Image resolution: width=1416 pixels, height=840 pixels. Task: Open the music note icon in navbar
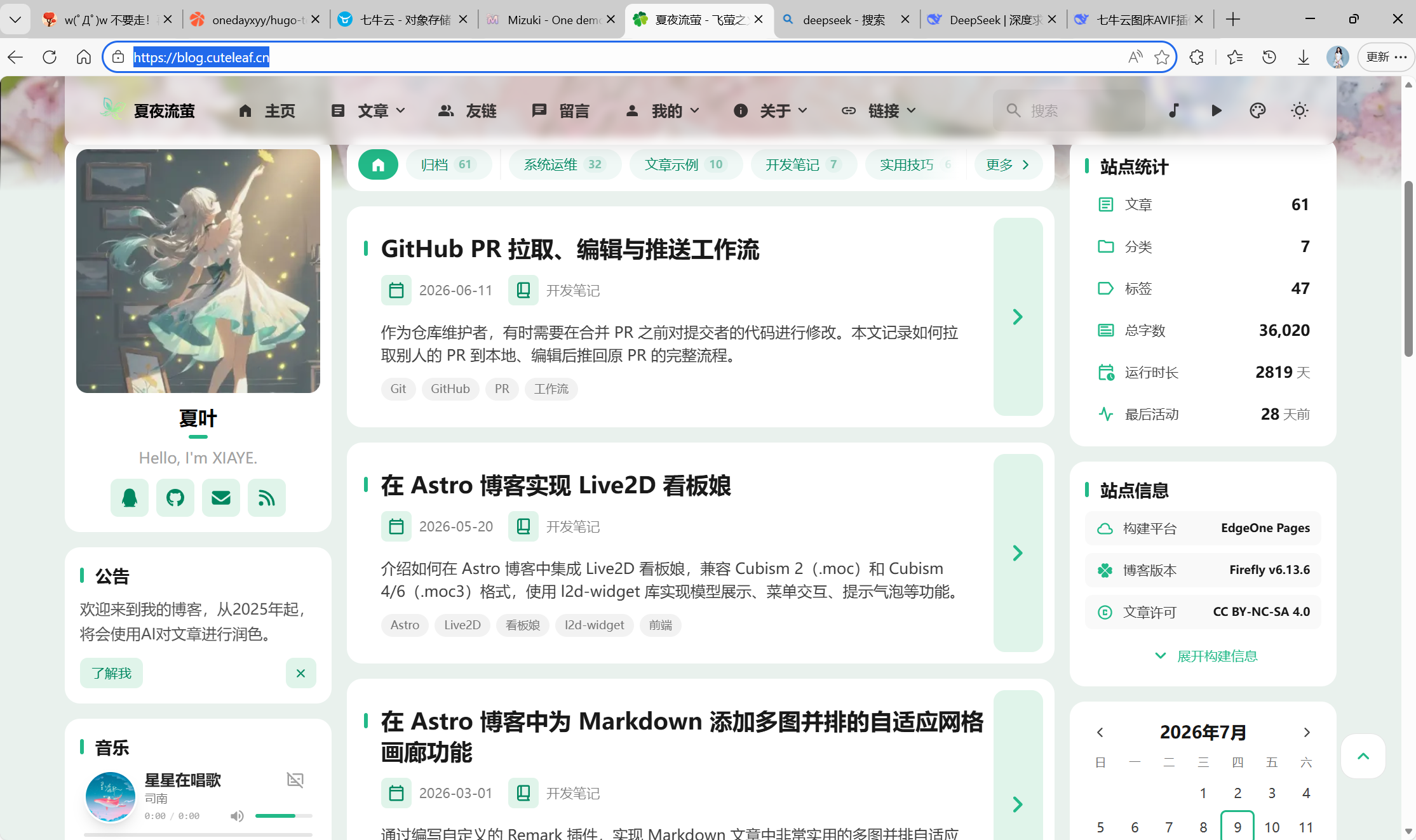[1174, 110]
